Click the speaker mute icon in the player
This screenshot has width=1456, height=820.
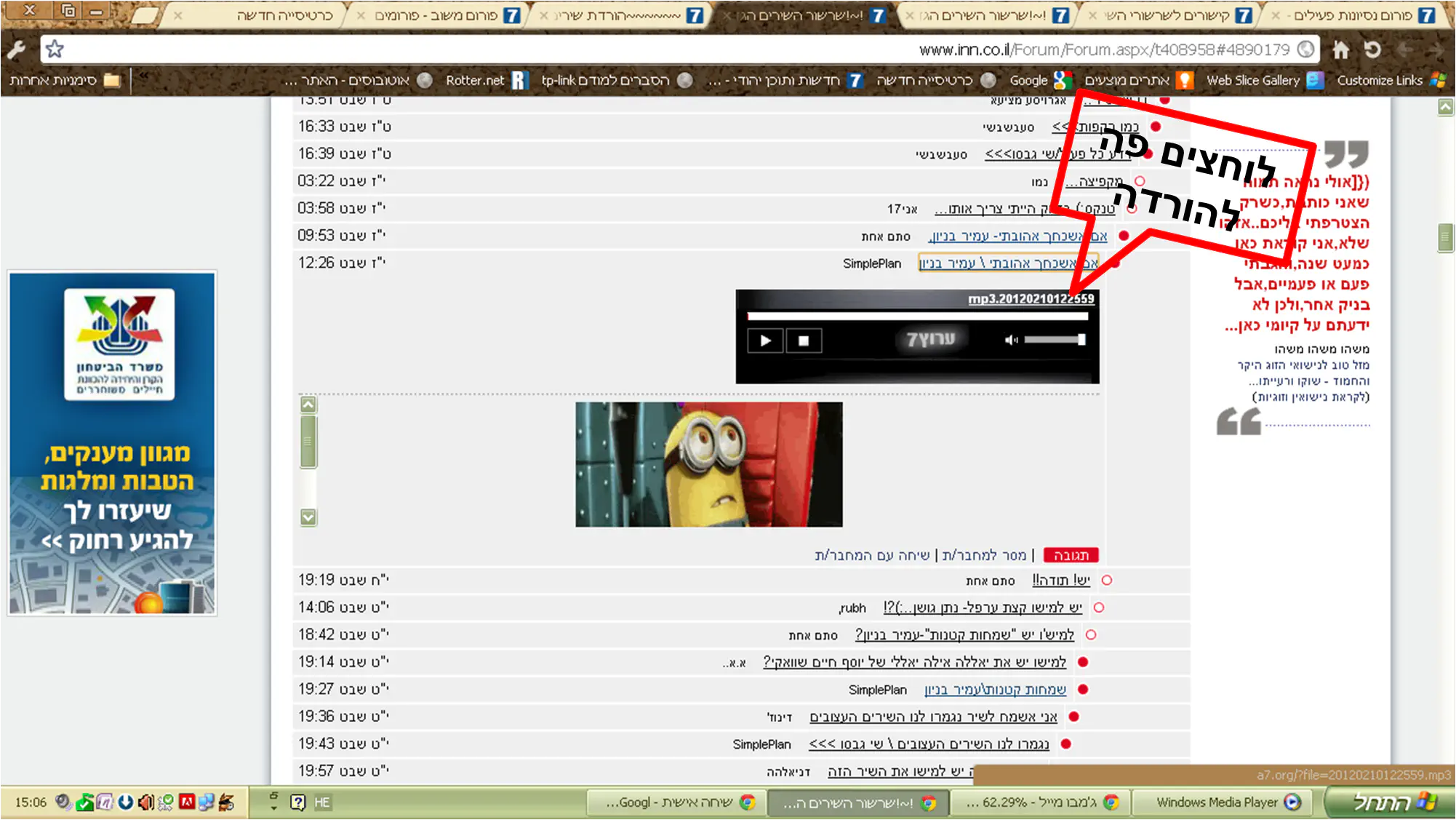(1011, 340)
